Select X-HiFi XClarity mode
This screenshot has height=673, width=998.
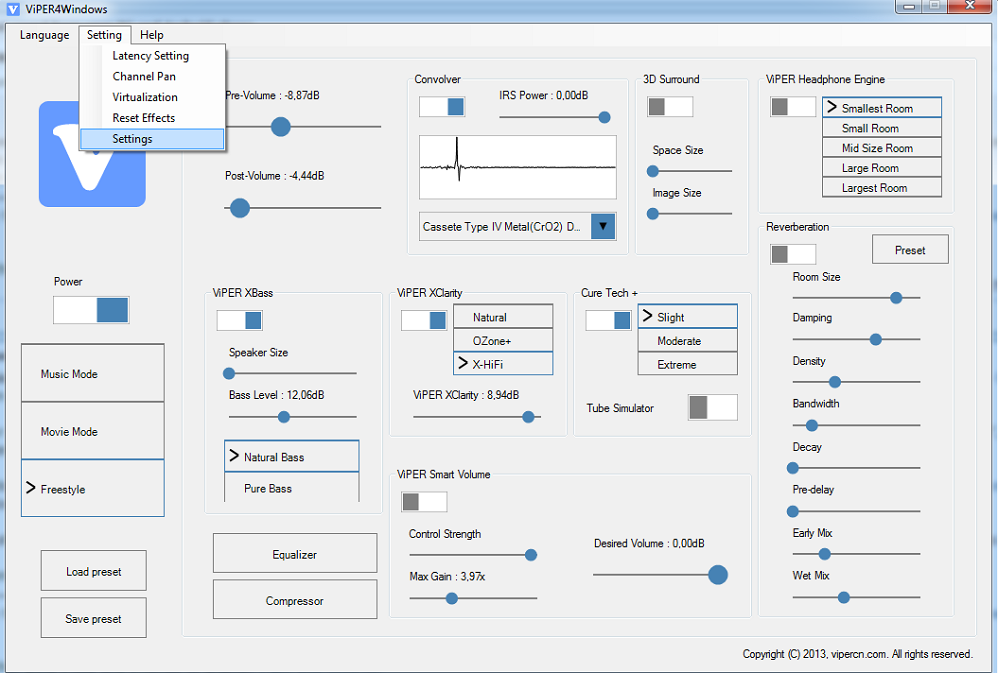click(503, 364)
